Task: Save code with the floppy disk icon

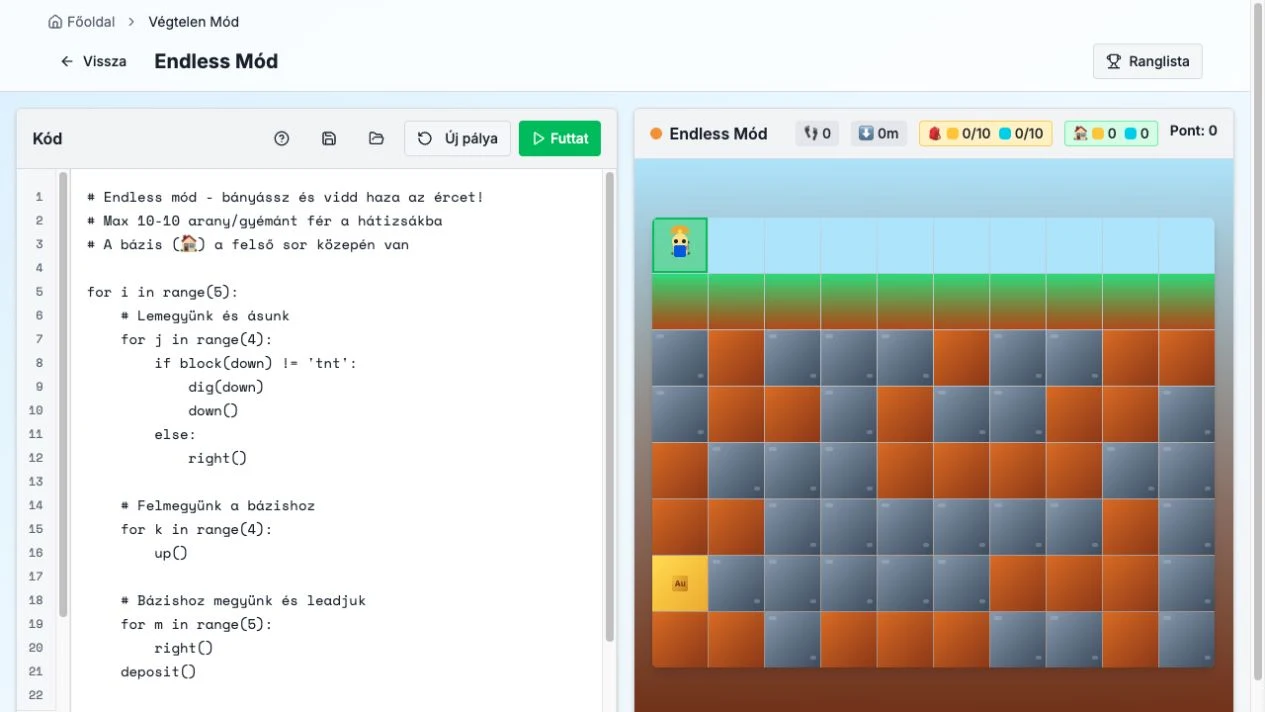Action: tap(329, 139)
